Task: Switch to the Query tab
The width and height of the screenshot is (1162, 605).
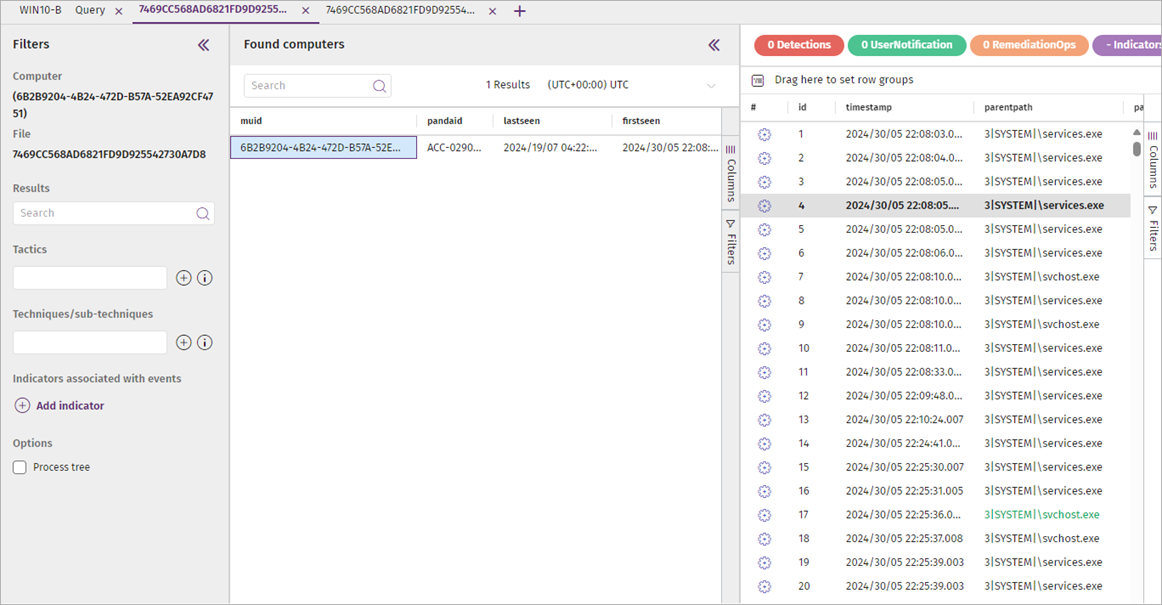Action: click(x=90, y=11)
